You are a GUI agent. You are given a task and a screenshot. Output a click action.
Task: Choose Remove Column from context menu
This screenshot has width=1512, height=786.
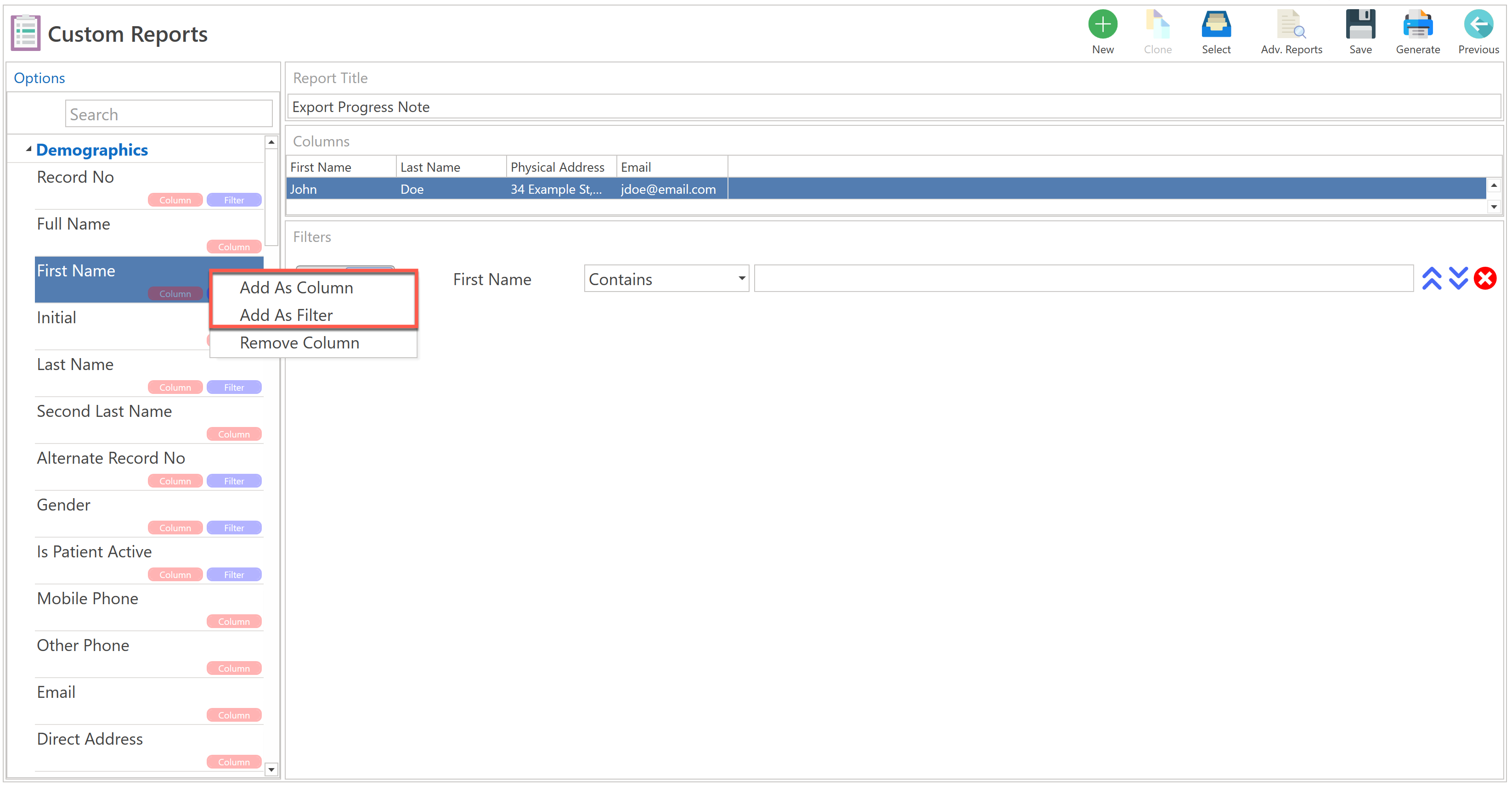tap(299, 342)
